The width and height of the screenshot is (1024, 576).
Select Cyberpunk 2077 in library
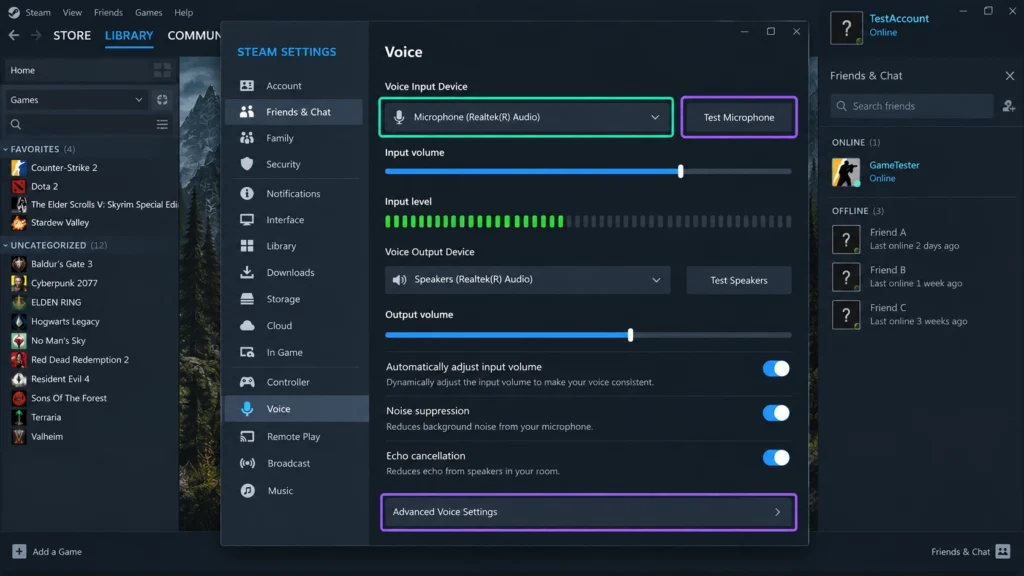point(64,283)
